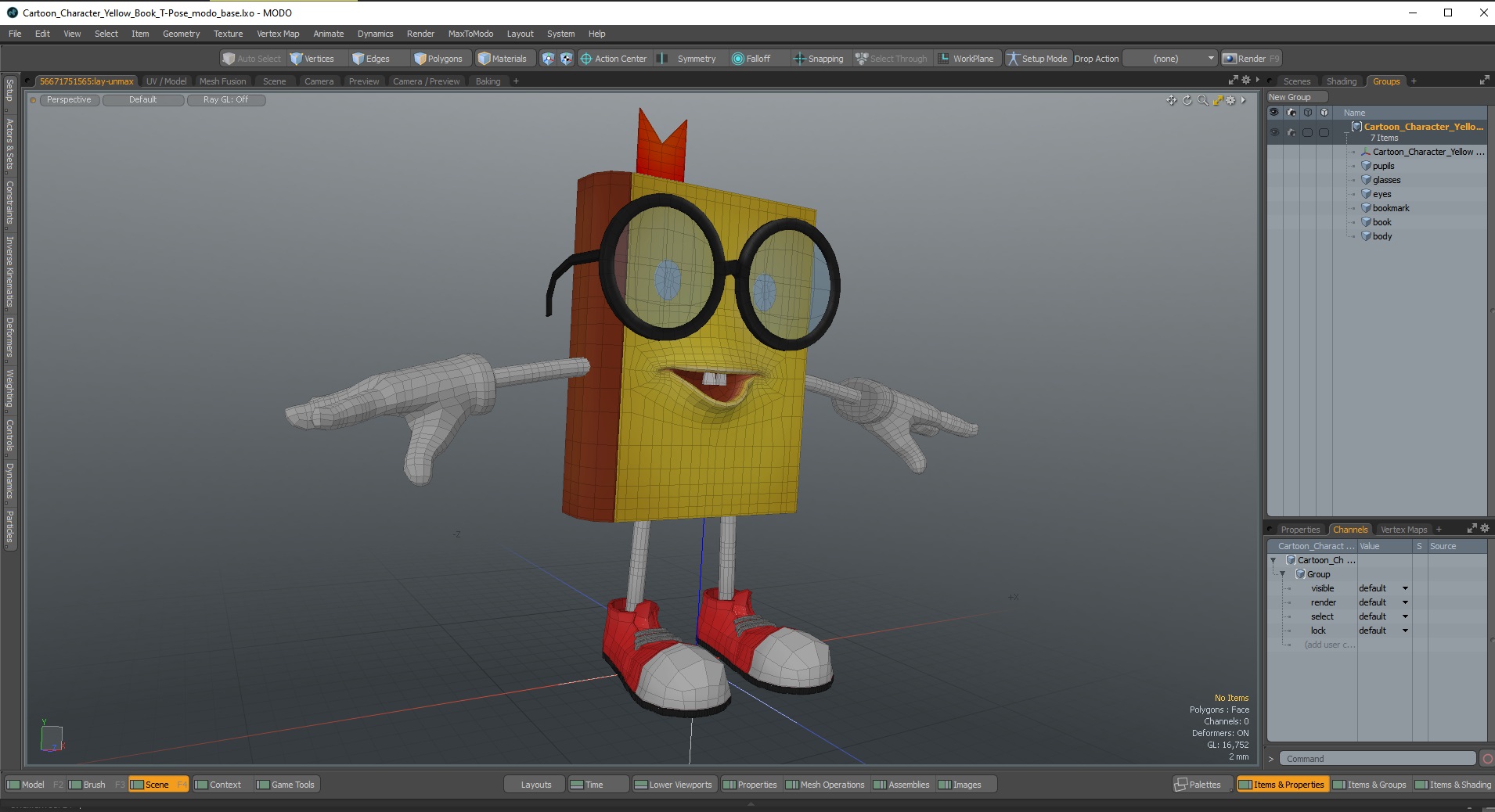
Task: Open the Default shading style dropdown
Action: point(143,100)
